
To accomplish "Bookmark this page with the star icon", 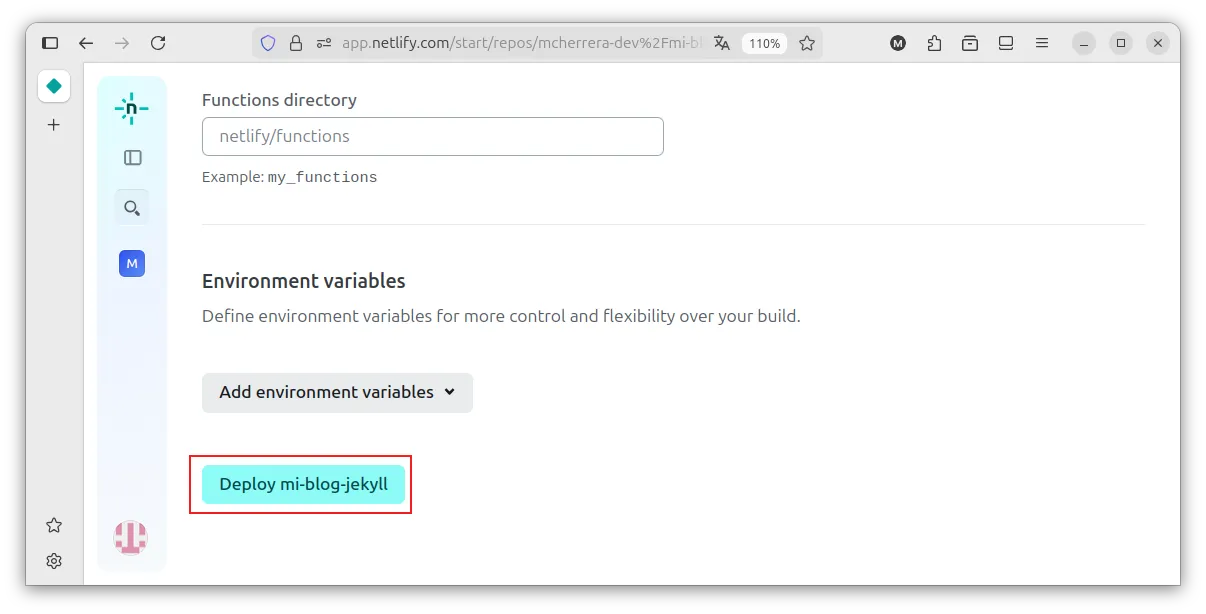I will pyautogui.click(x=807, y=43).
